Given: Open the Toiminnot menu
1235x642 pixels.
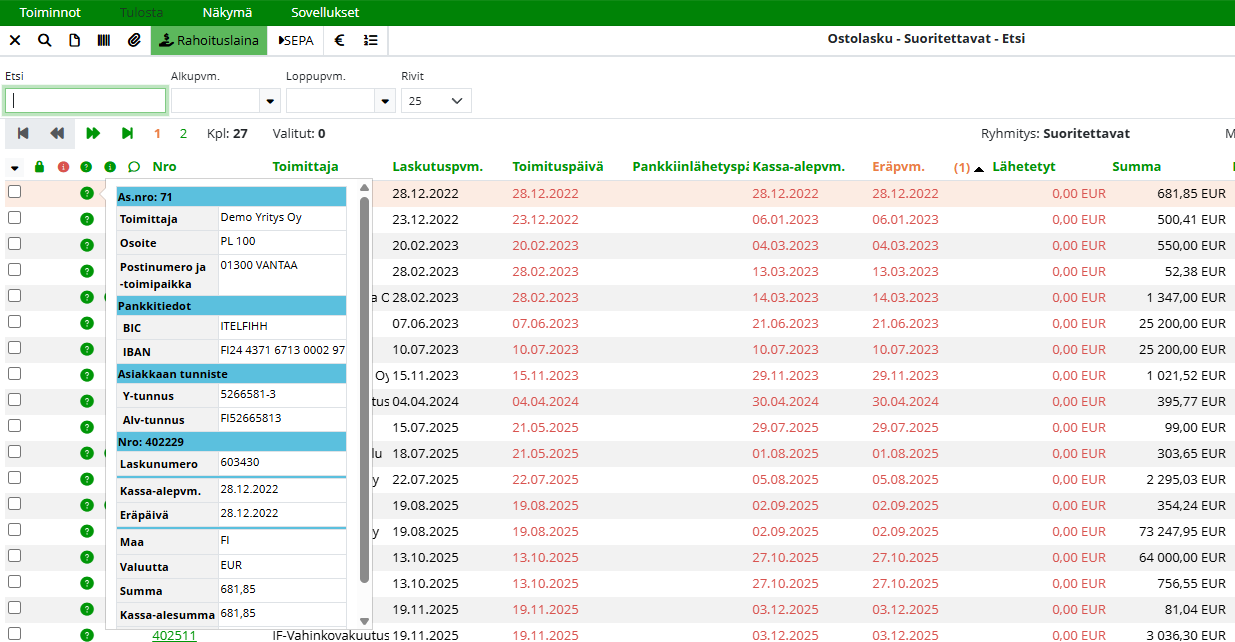Looking at the screenshot, I should tap(50, 13).
